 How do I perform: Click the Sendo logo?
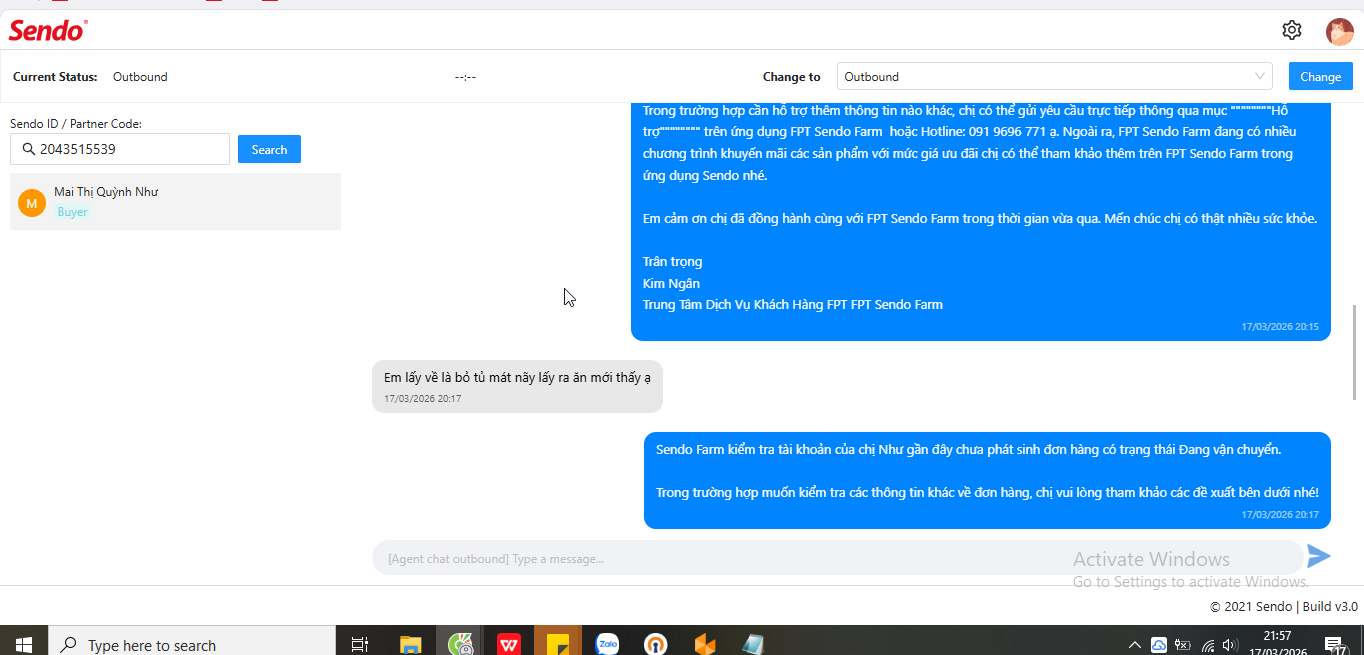pyautogui.click(x=48, y=31)
